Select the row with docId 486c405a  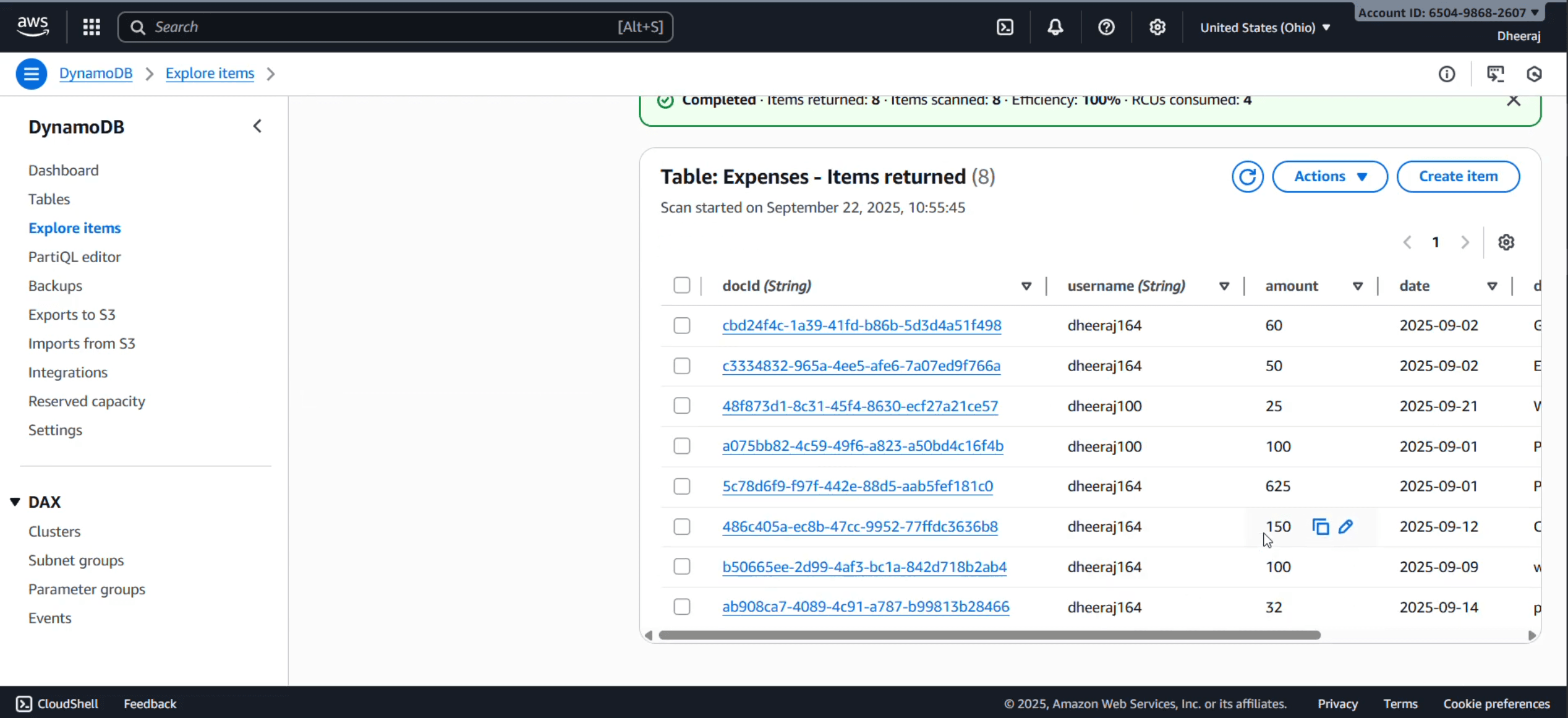click(682, 527)
